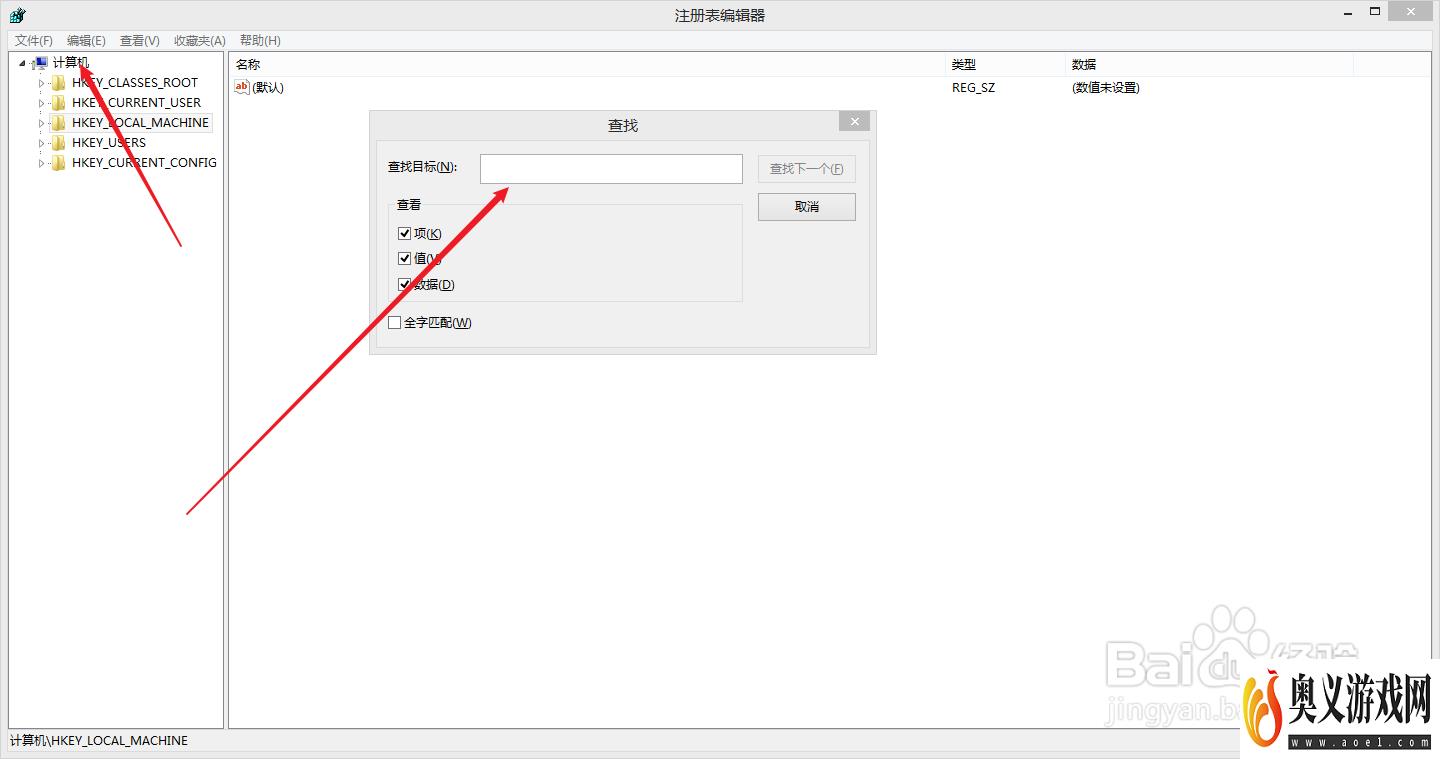Click the 类型 column header
The height and width of the screenshot is (759, 1440).
pos(1006,64)
